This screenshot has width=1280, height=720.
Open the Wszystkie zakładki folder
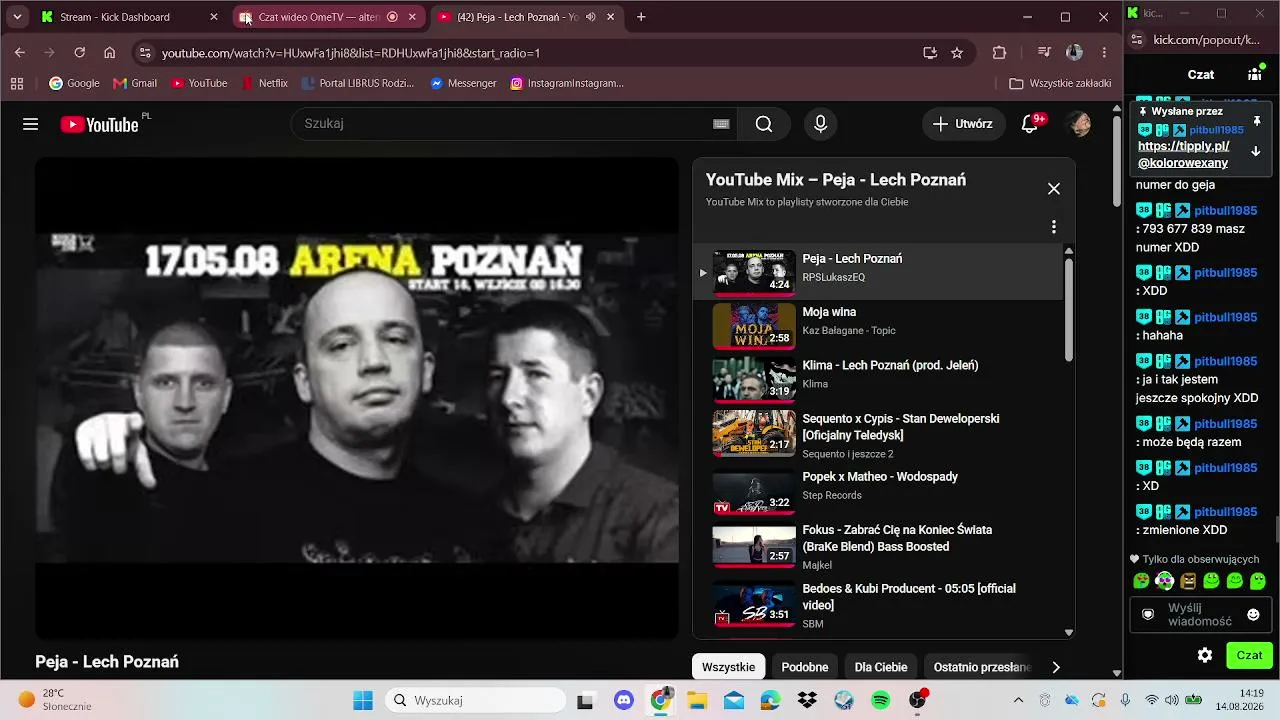[1060, 83]
